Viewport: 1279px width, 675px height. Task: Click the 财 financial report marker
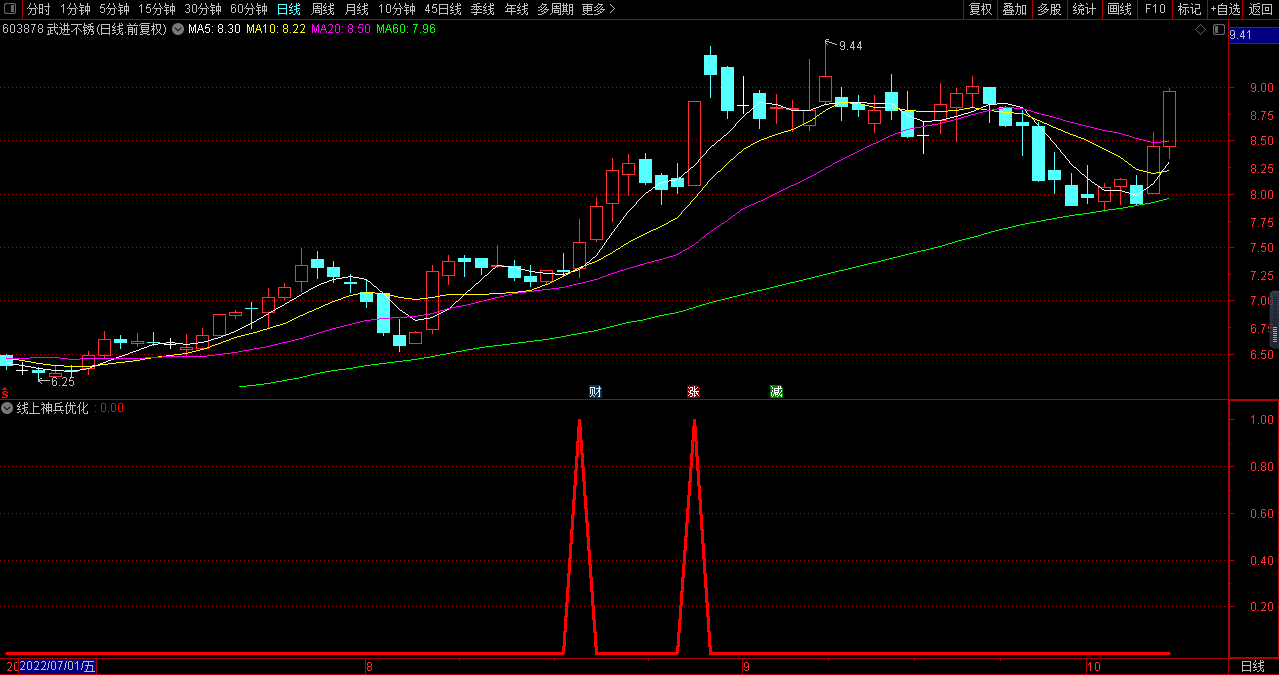pyautogui.click(x=595, y=392)
